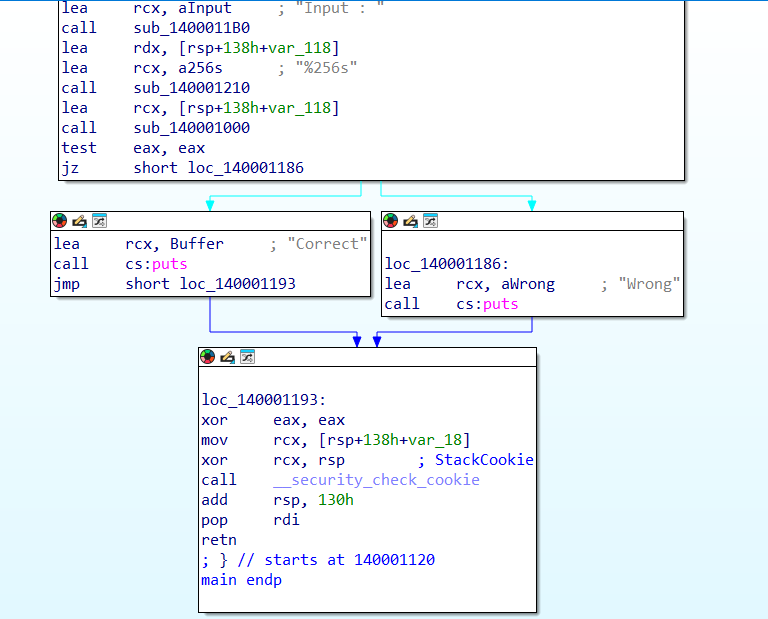The height and width of the screenshot is (619, 768).
Task: Click 130h value in add rsp
Action: point(336,500)
